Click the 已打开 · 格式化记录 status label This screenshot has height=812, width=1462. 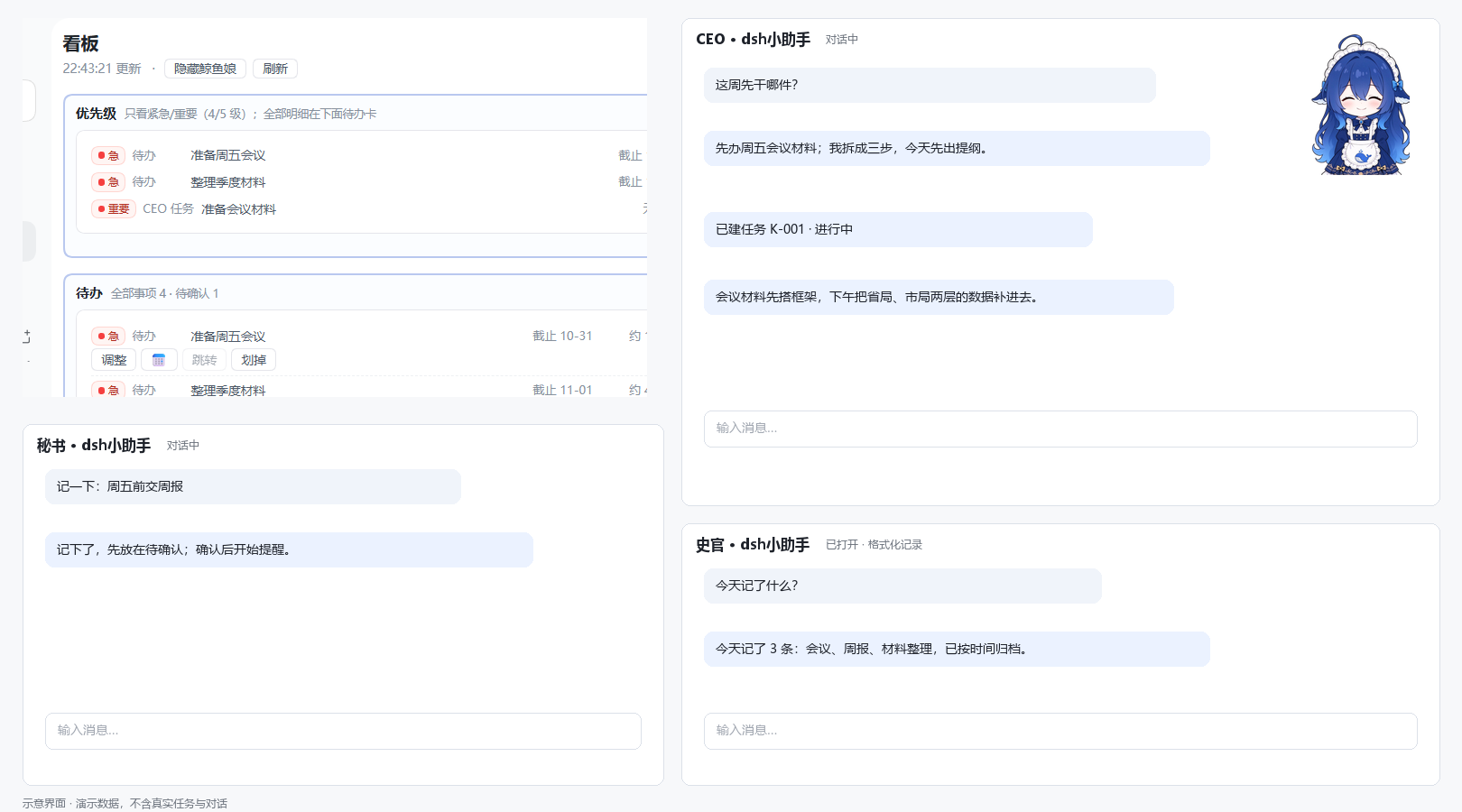[x=874, y=544]
